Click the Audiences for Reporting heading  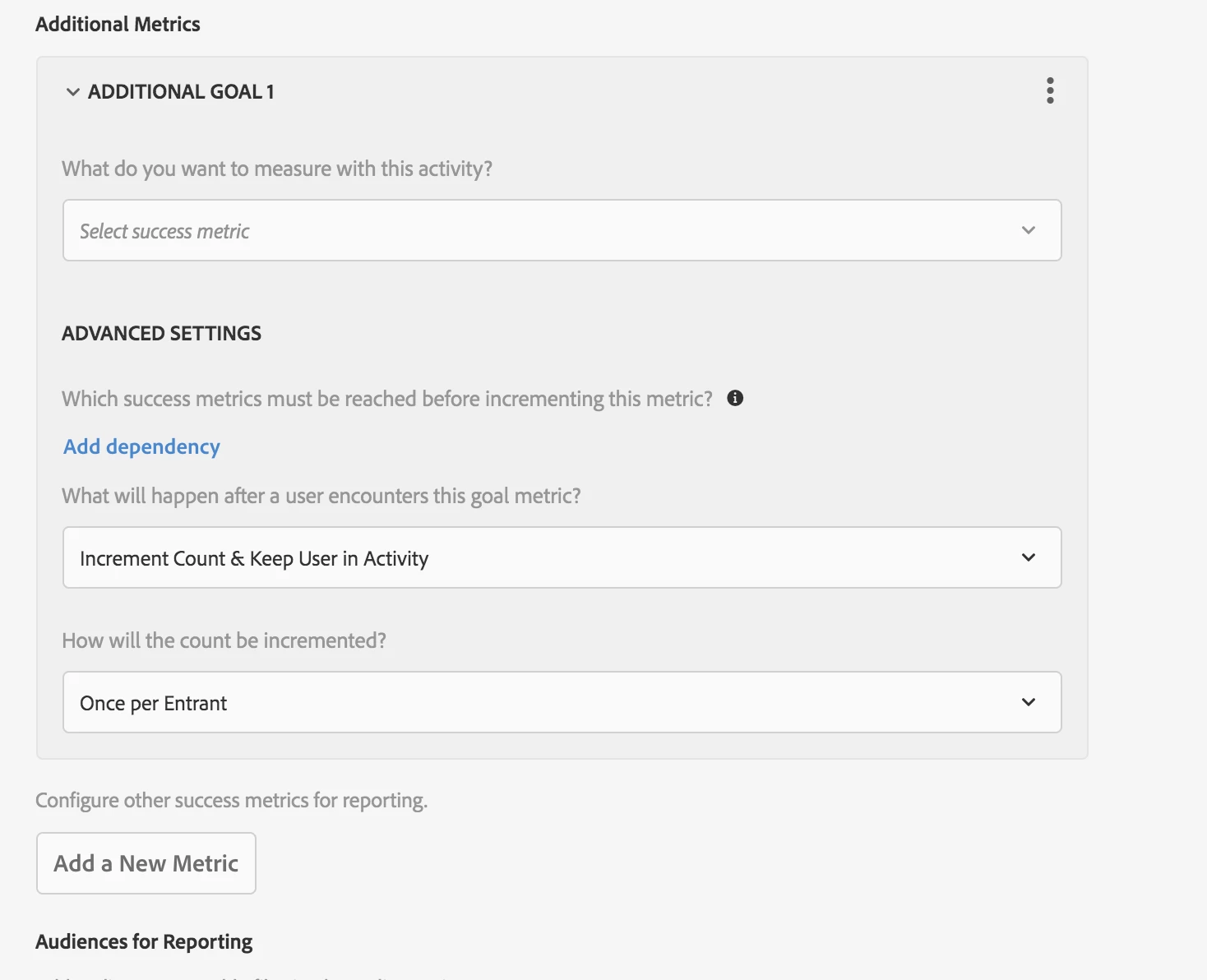click(144, 942)
